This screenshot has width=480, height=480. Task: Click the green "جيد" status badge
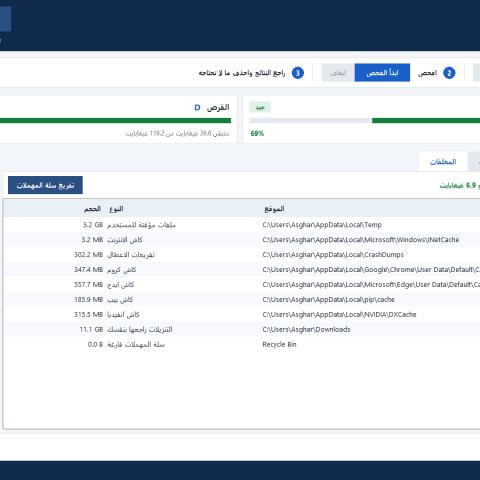coord(260,107)
